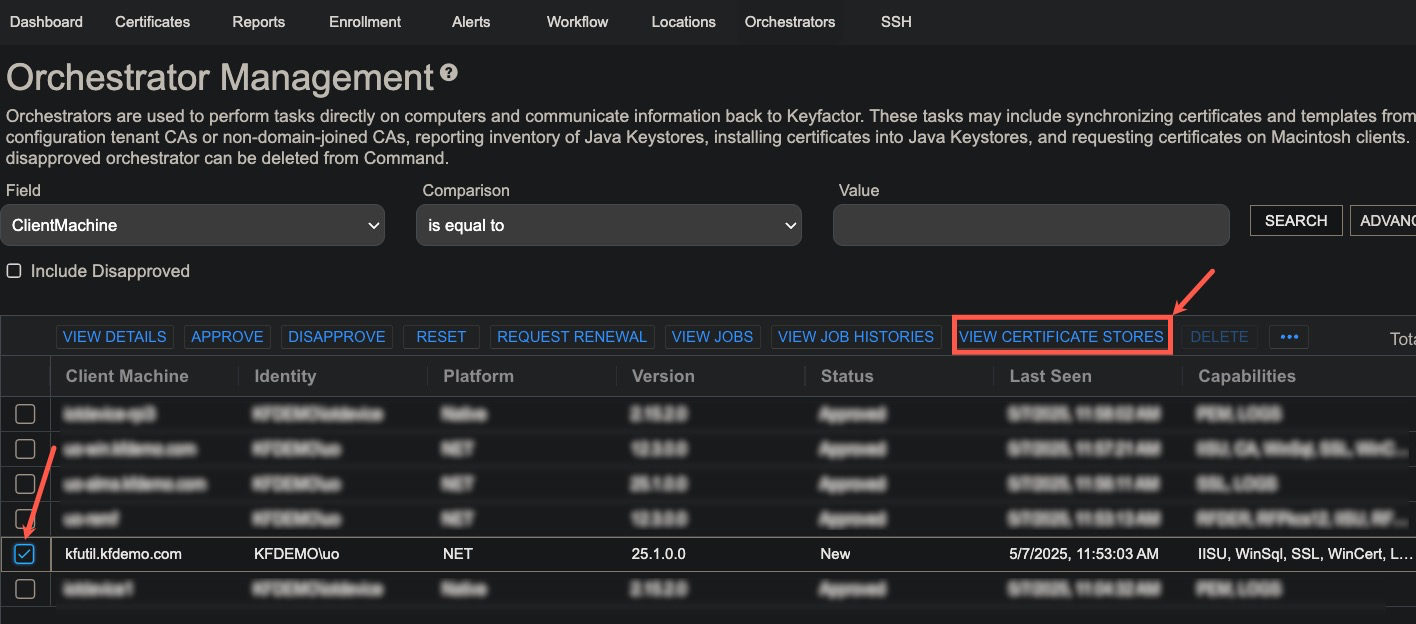
Task: Click inside the Value input field
Action: pyautogui.click(x=1030, y=225)
